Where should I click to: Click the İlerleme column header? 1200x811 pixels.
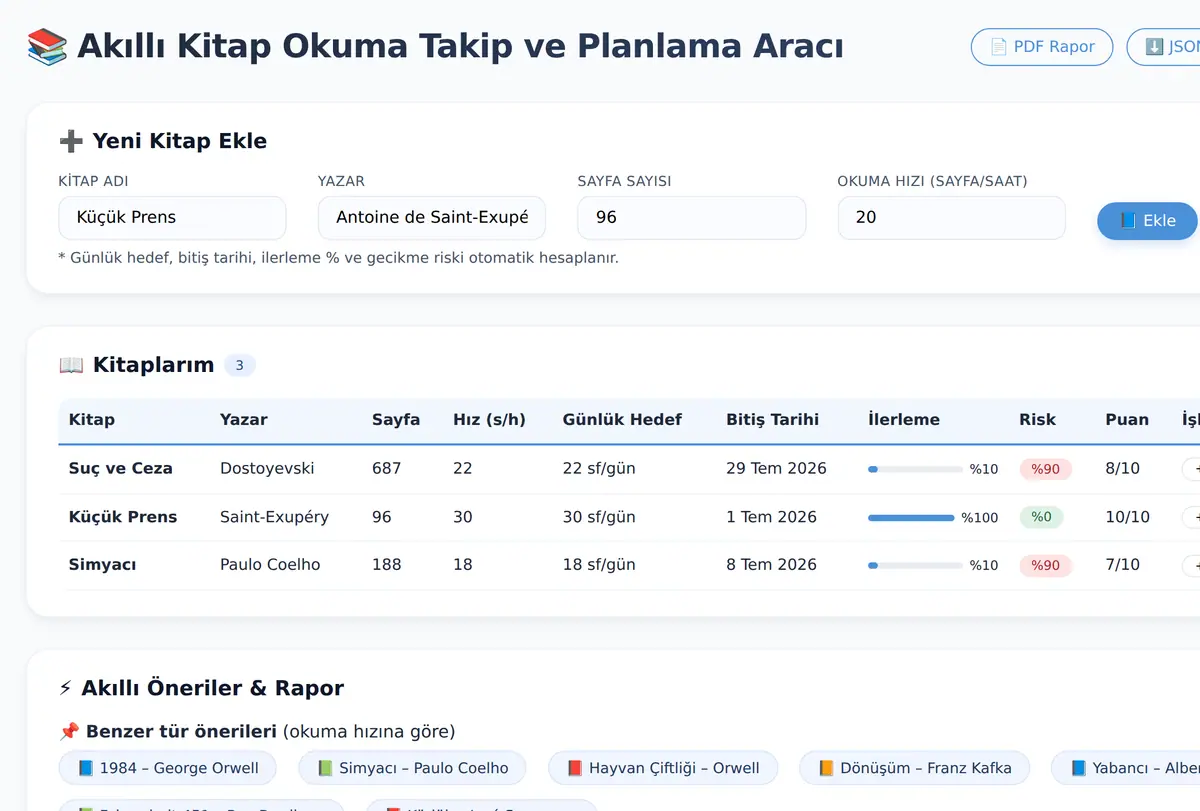coord(904,420)
